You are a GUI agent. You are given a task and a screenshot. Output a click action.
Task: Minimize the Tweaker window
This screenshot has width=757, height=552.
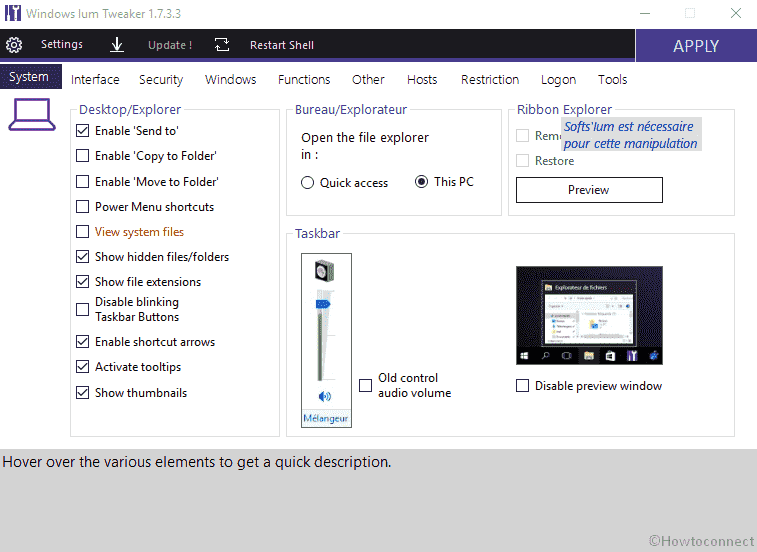click(x=645, y=13)
